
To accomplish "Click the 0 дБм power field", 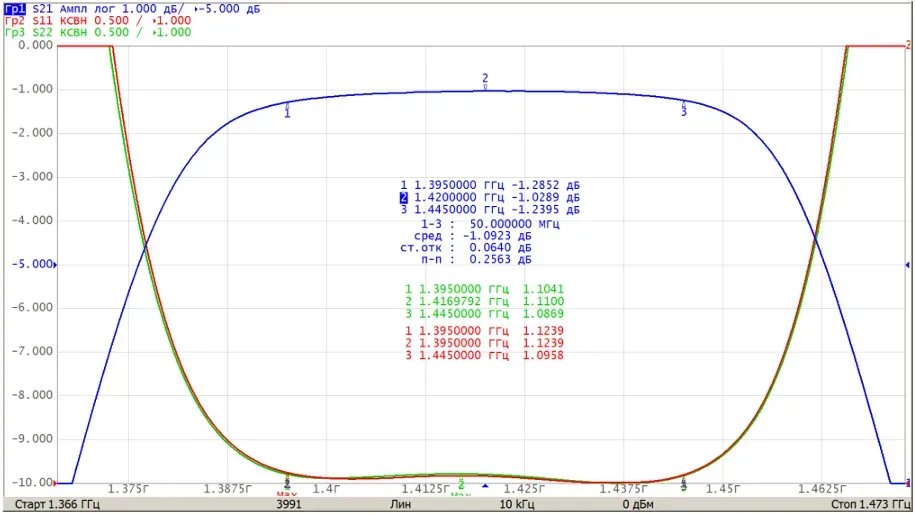I will tap(638, 504).
